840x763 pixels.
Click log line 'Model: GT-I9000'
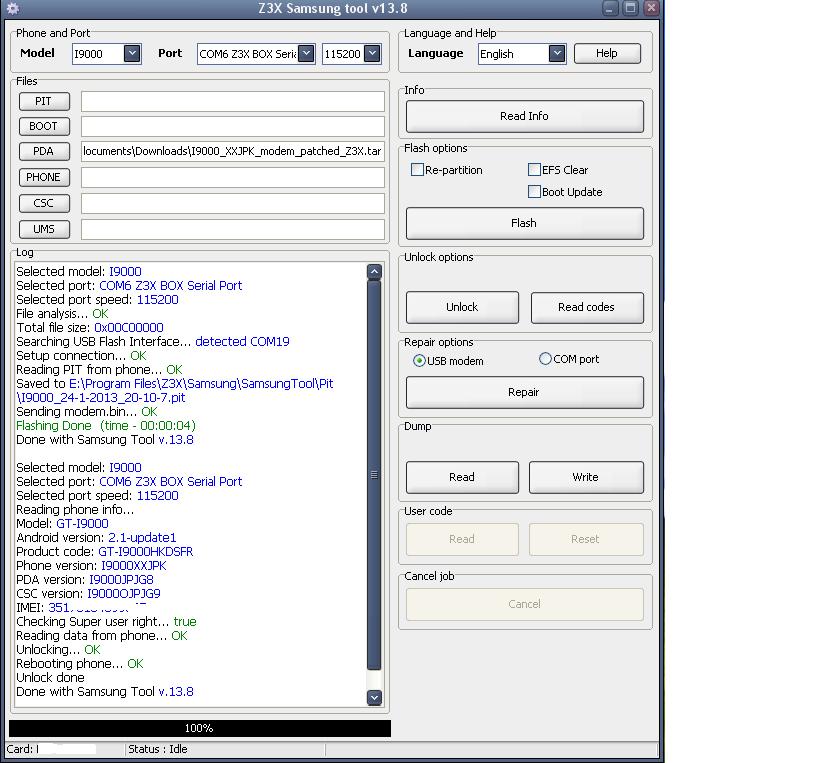click(x=62, y=524)
